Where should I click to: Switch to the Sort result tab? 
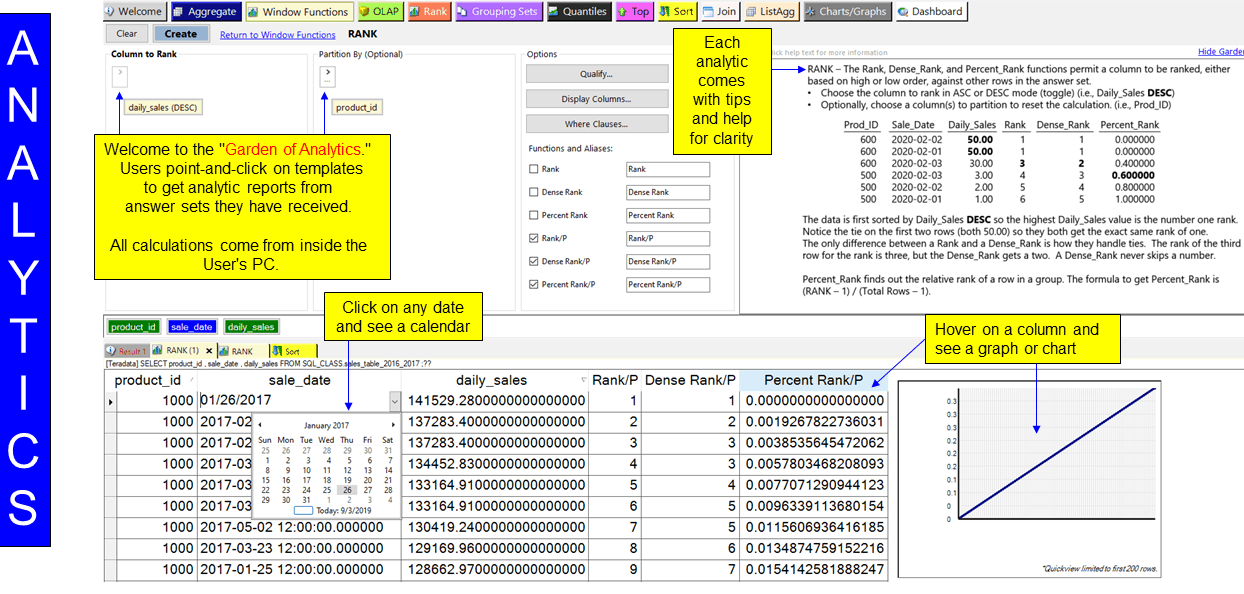pyautogui.click(x=291, y=351)
